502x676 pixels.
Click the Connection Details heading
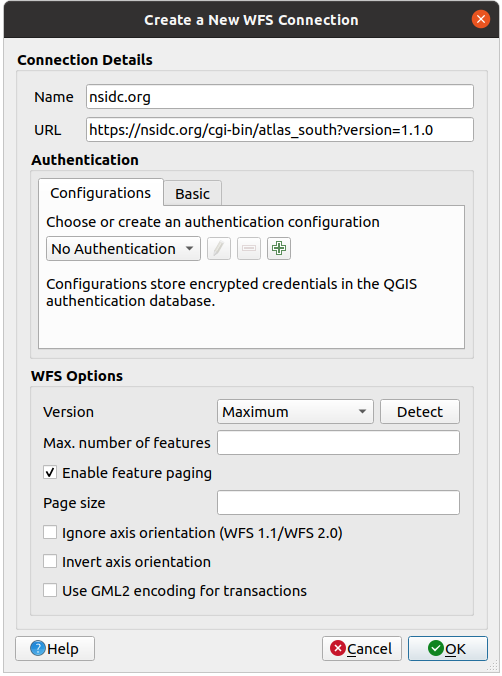tap(85, 60)
